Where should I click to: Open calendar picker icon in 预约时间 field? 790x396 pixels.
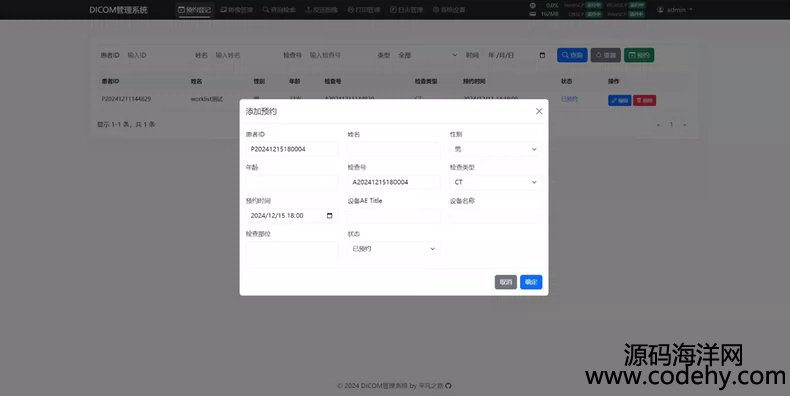click(330, 216)
